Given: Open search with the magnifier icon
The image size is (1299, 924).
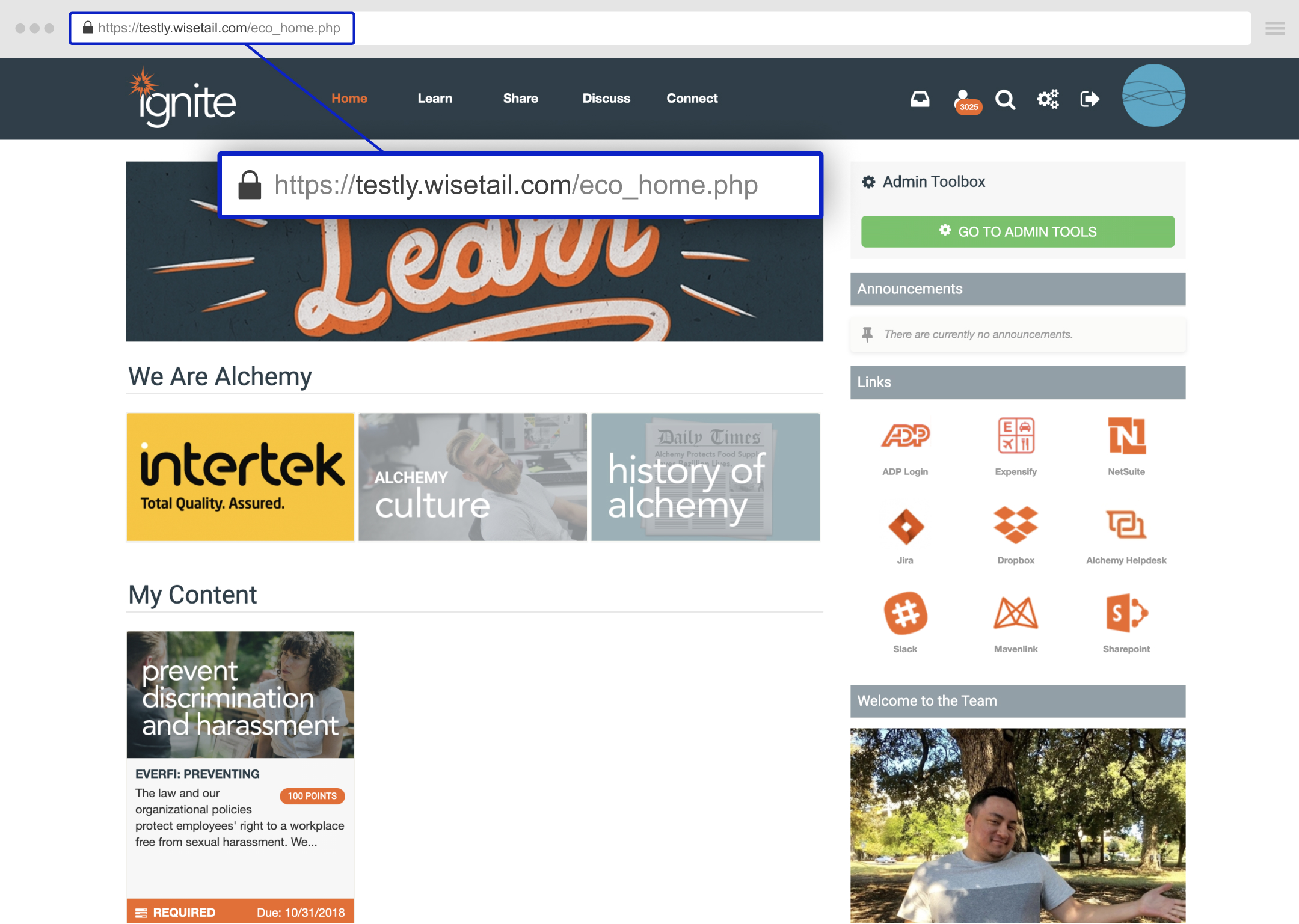Looking at the screenshot, I should (x=1005, y=99).
